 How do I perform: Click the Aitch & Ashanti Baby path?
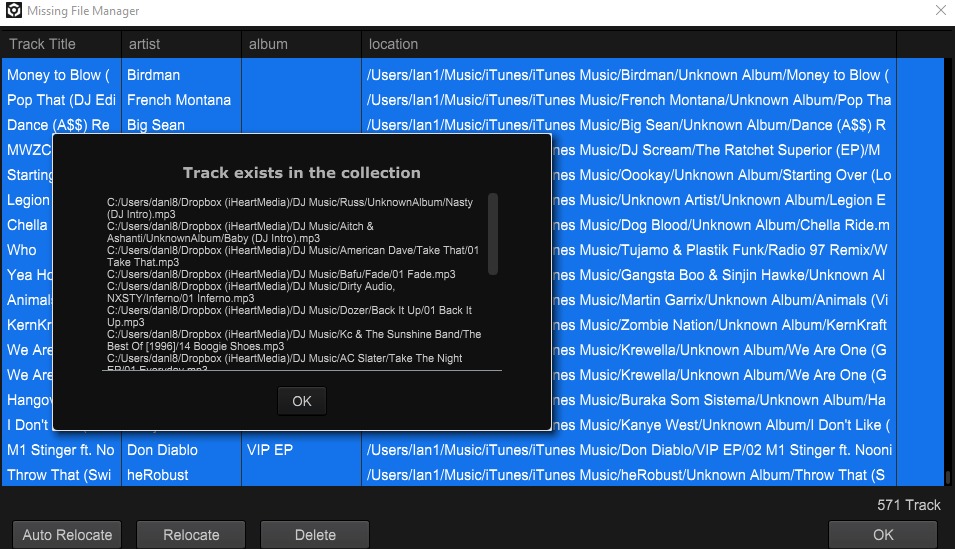pos(240,232)
